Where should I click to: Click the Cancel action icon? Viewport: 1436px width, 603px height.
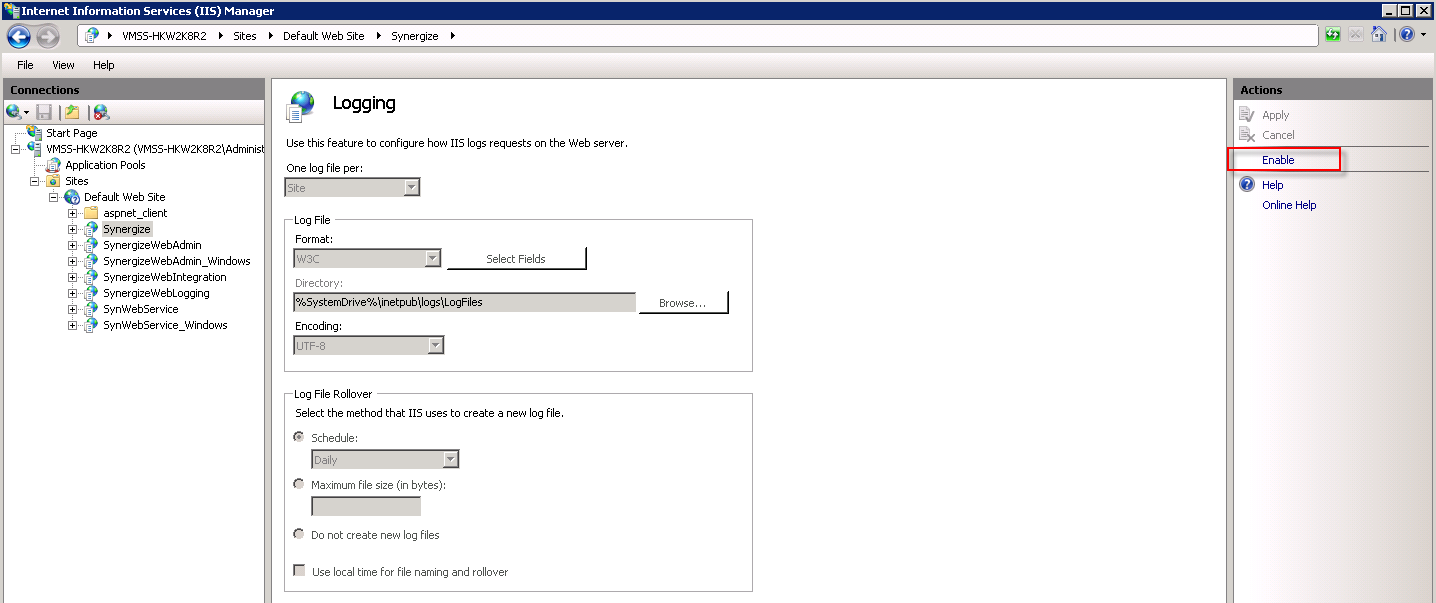click(1247, 135)
